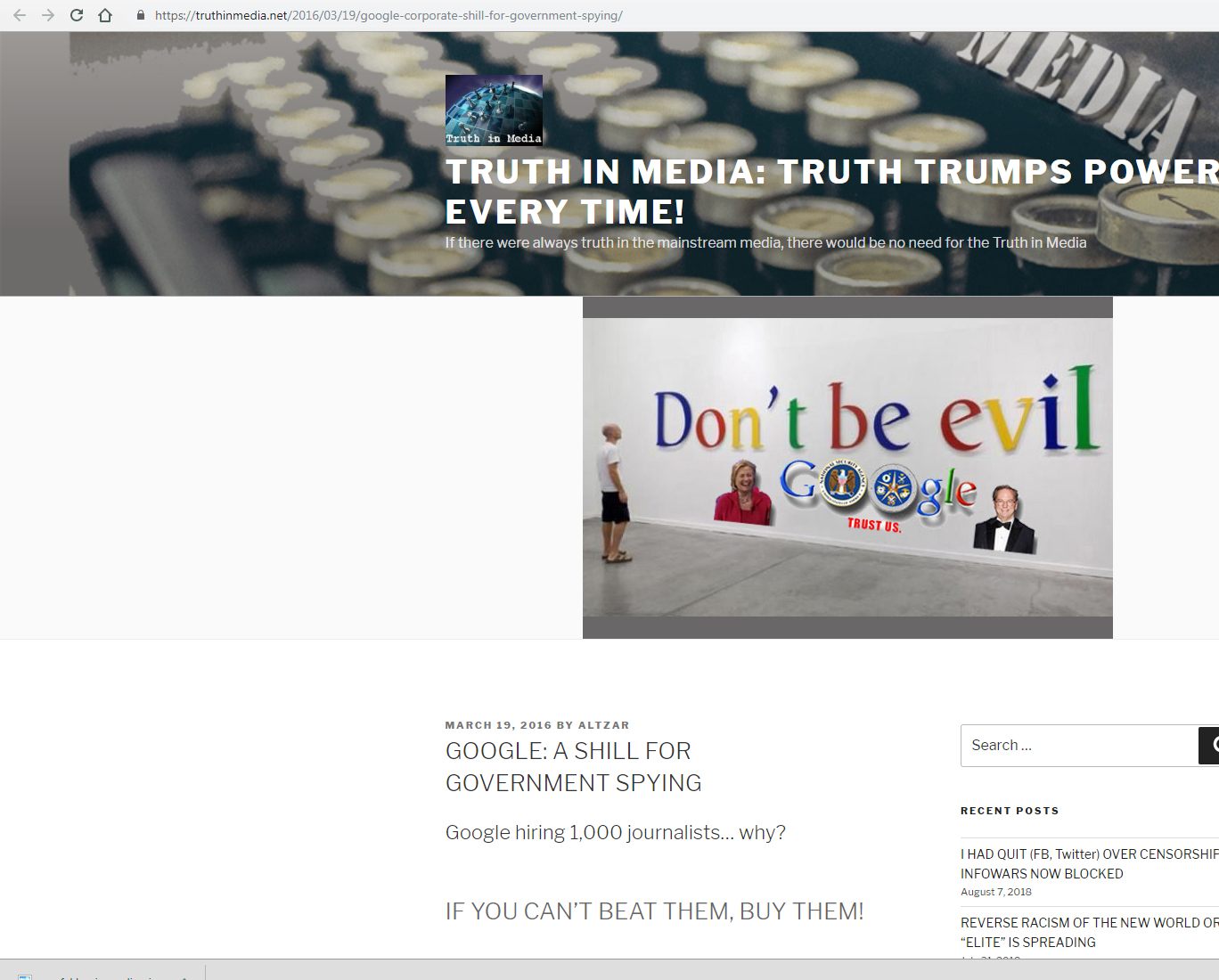1219x980 pixels.
Task: Visit the 'Truth Trumps Power Every Time' site title
Action: click(831, 192)
